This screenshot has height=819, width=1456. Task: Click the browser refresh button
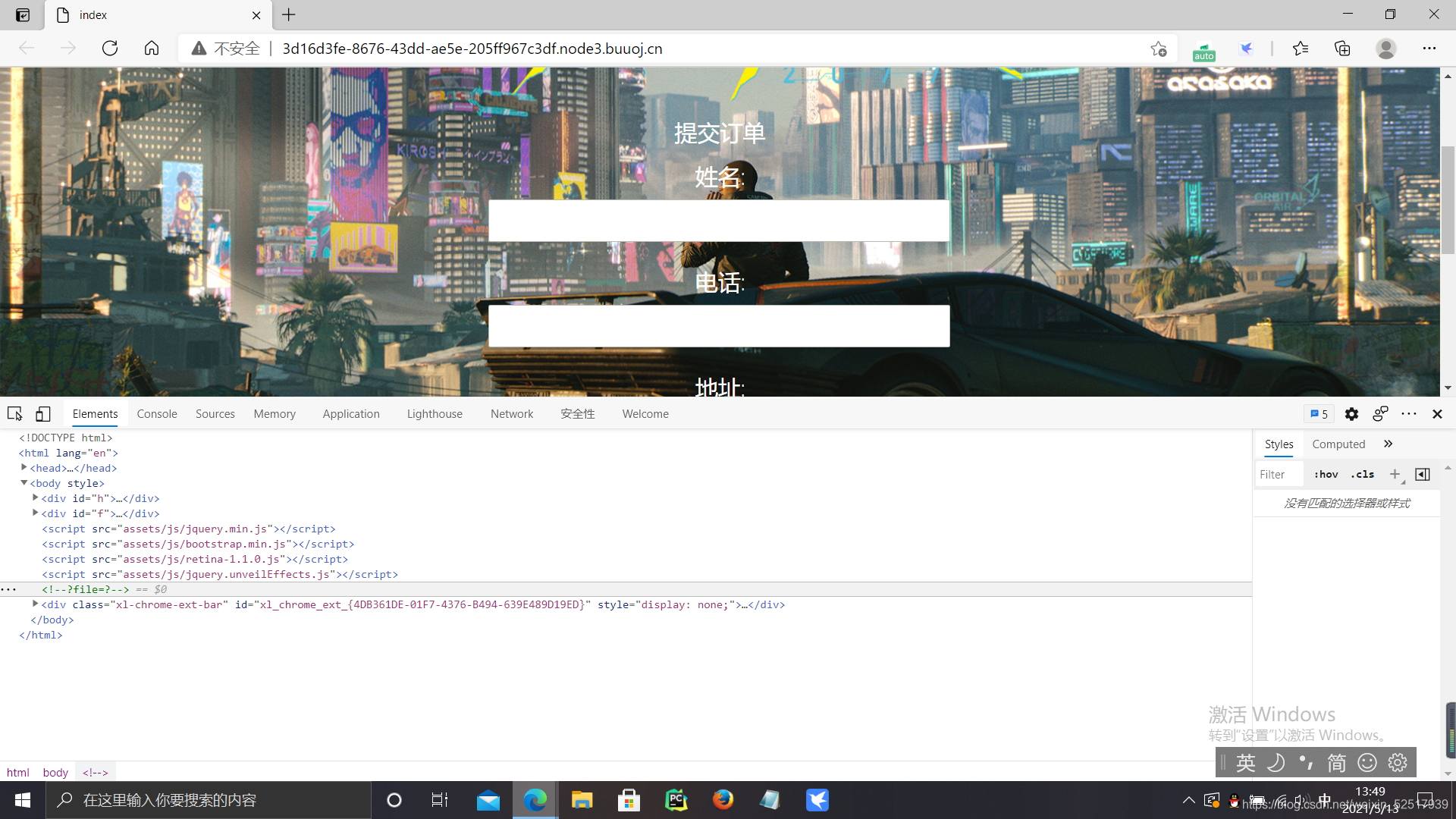[110, 49]
